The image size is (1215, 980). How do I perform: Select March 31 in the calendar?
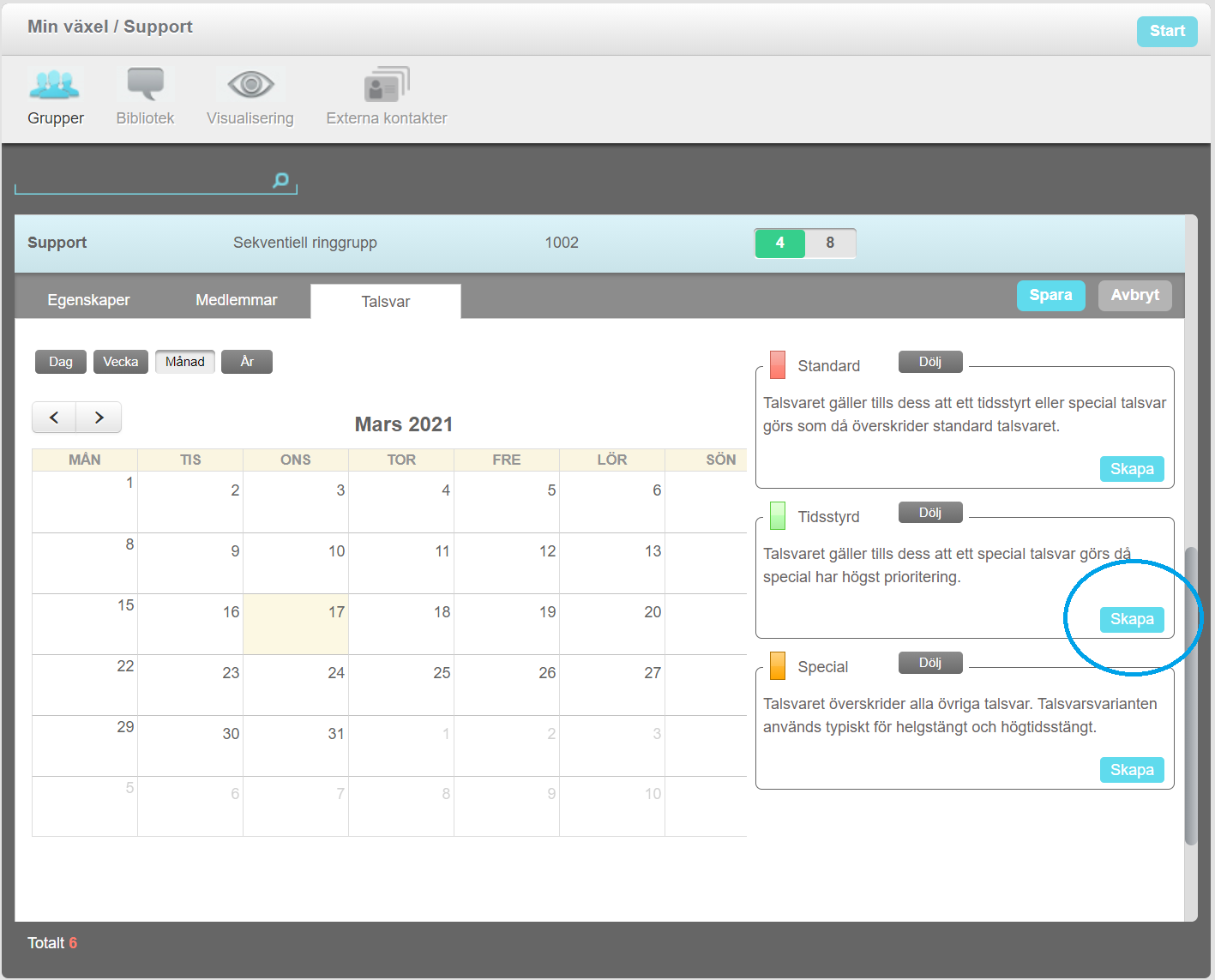[296, 746]
